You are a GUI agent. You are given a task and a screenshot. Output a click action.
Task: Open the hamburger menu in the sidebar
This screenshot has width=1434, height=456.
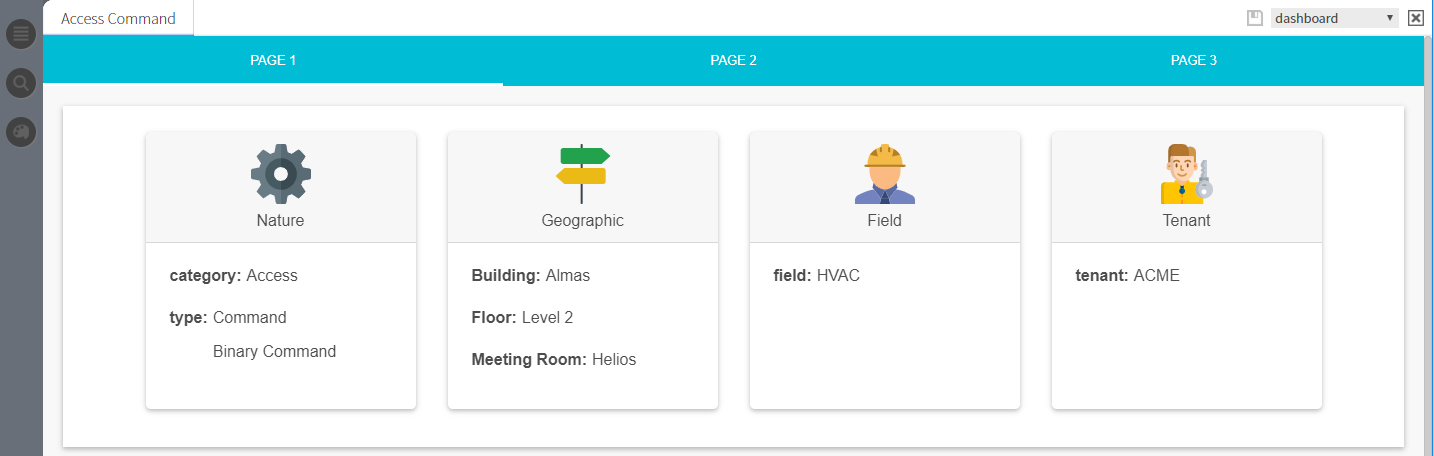pyautogui.click(x=21, y=35)
